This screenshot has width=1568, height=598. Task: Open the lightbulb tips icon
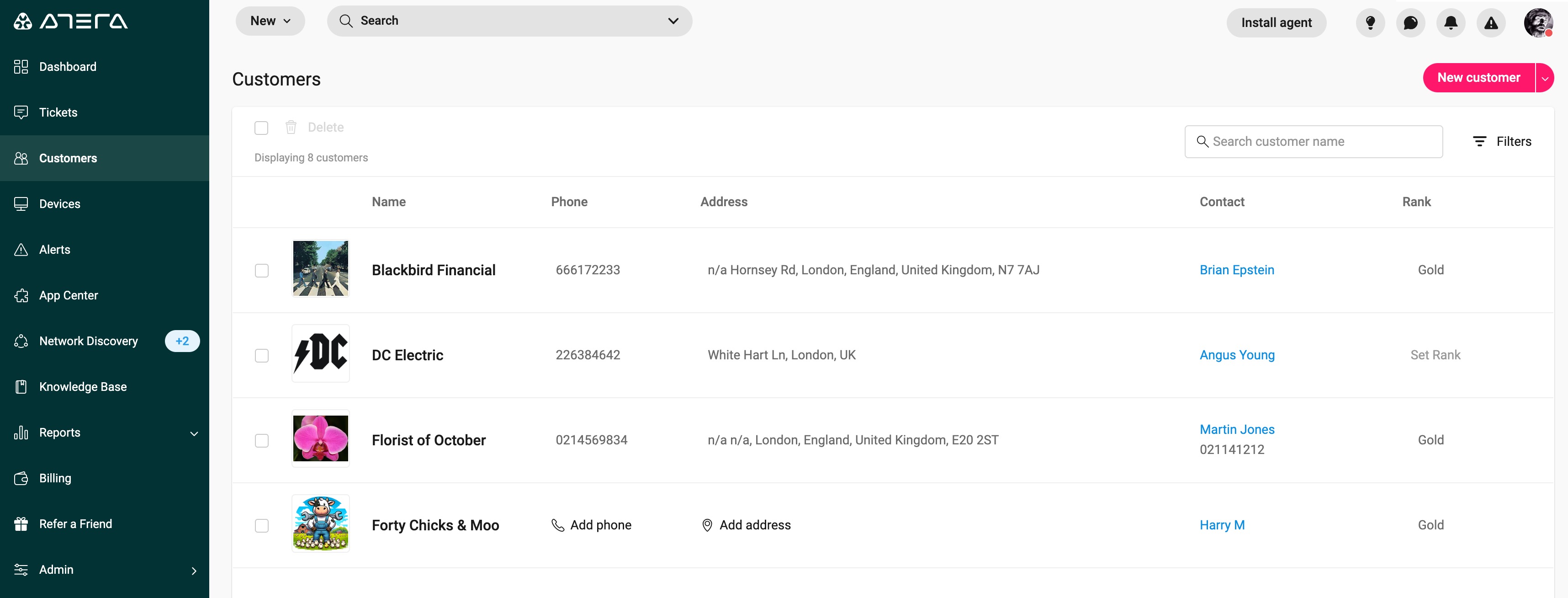1370,22
